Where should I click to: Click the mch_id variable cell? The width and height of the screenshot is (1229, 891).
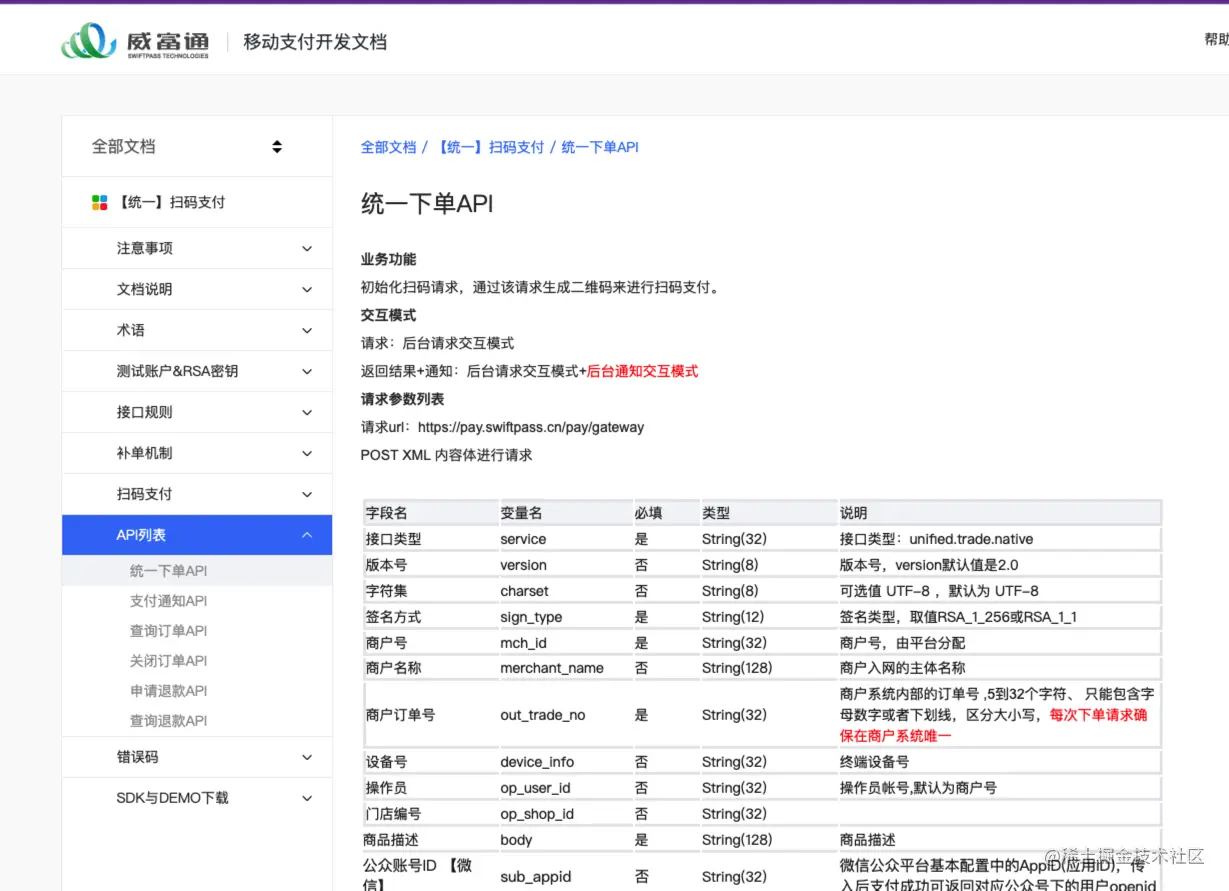(x=565, y=643)
